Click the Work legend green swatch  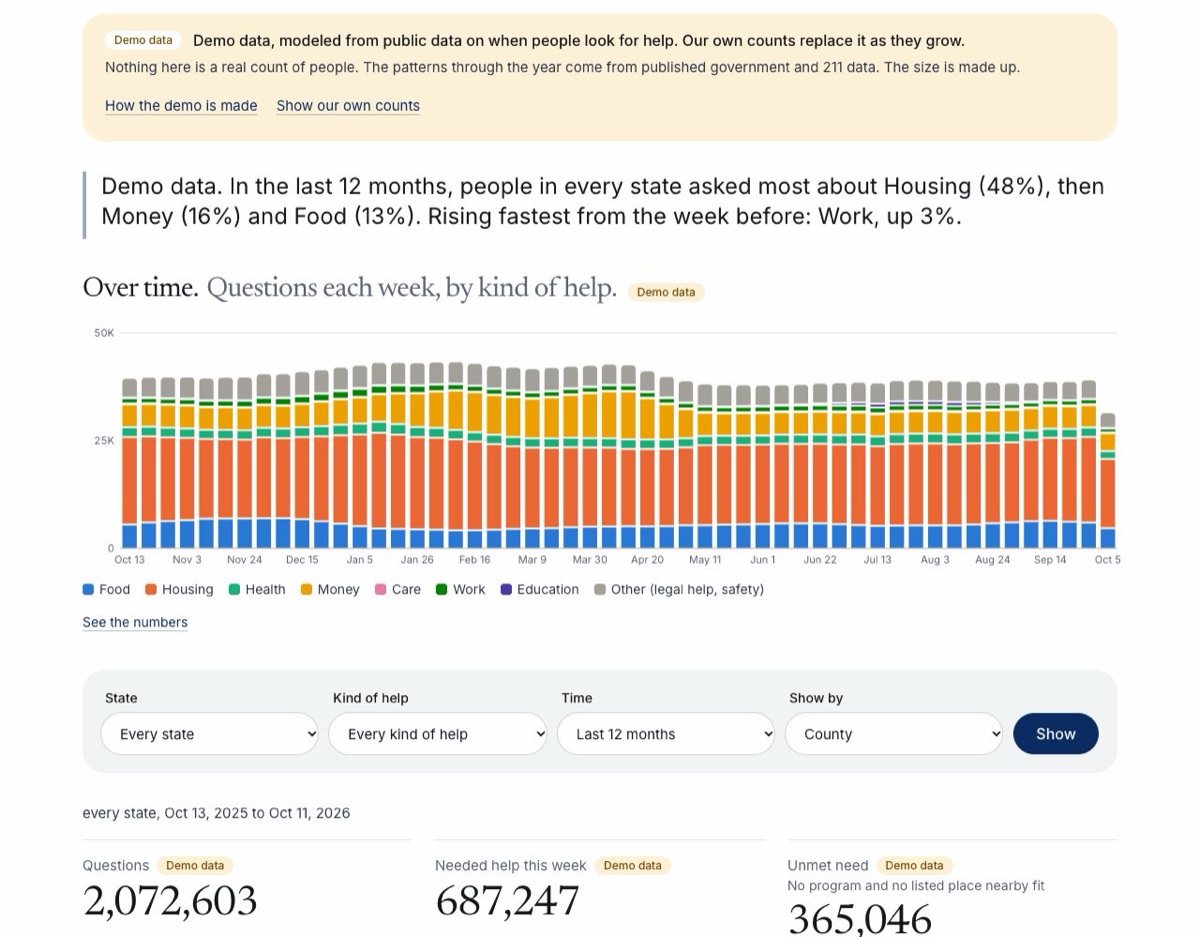pyautogui.click(x=442, y=590)
